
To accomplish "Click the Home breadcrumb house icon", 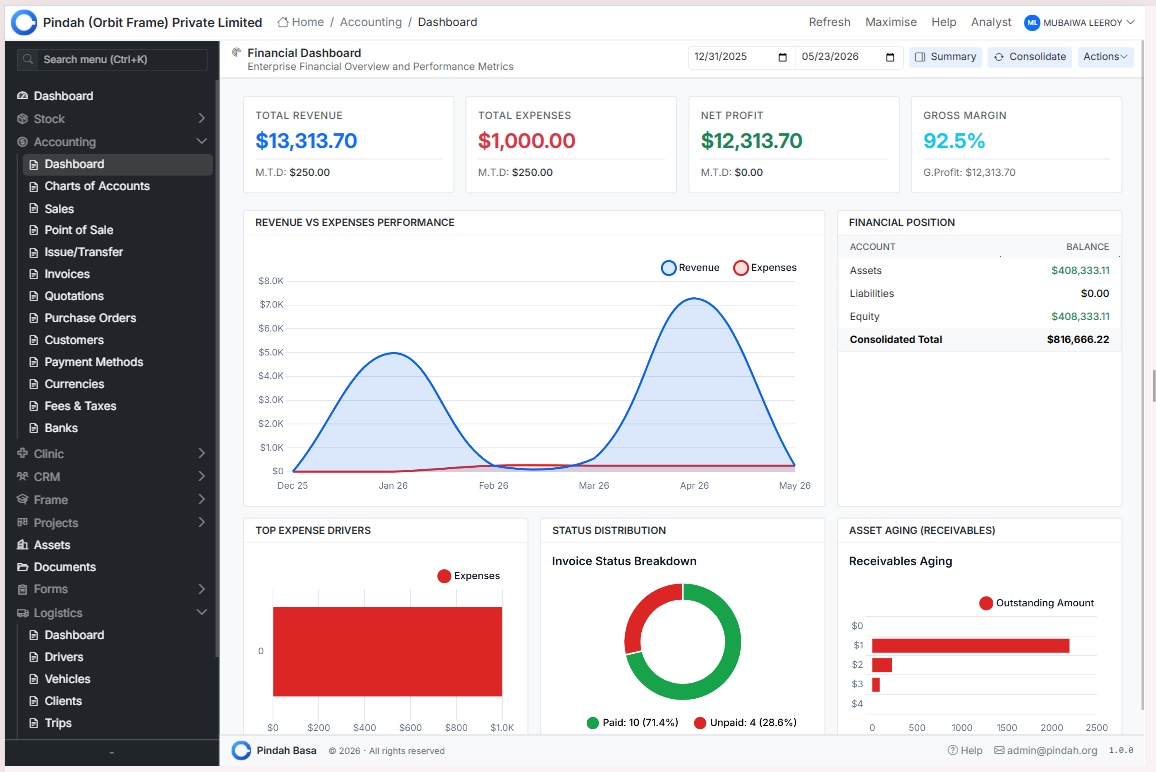I will (x=282, y=22).
